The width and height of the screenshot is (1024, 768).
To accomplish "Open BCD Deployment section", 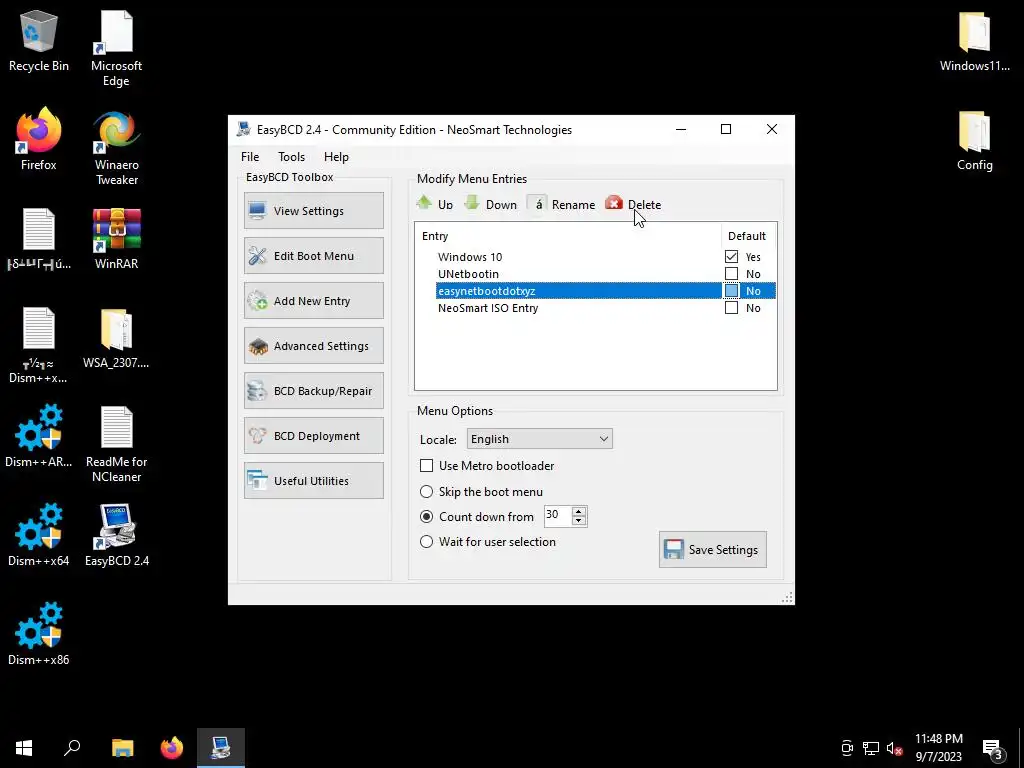I will pos(313,436).
